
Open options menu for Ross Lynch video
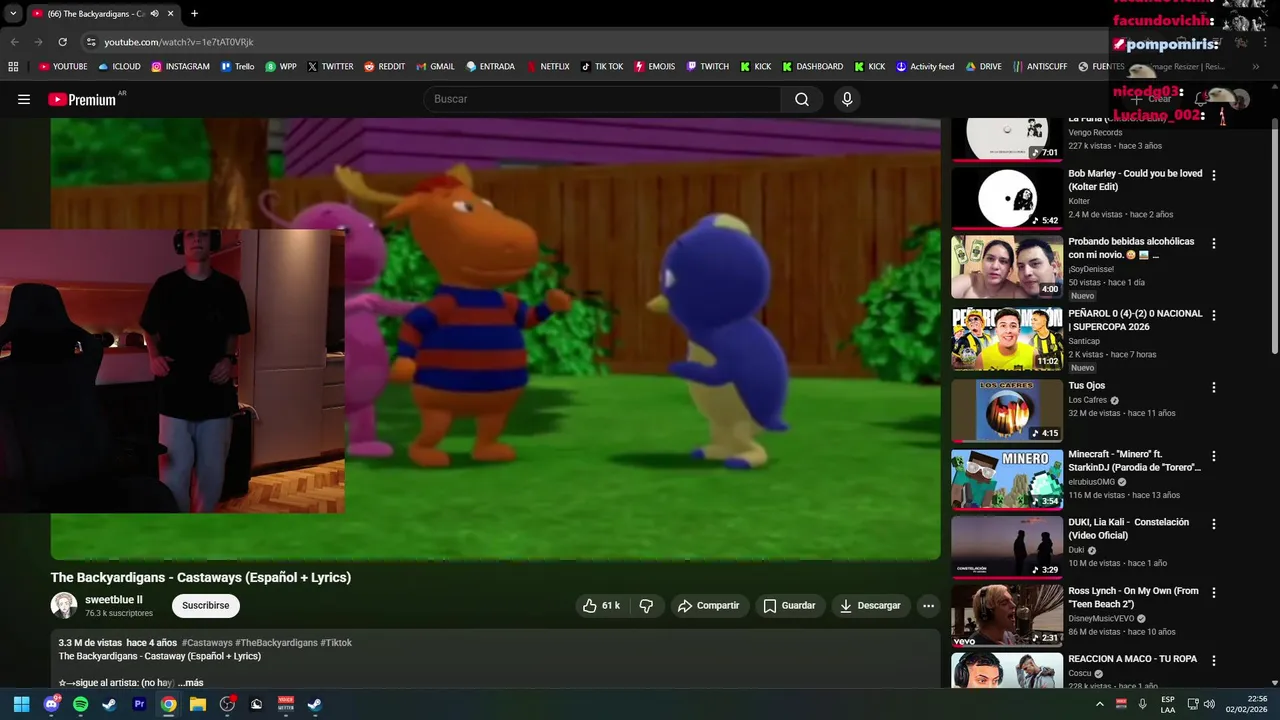[x=1214, y=592]
